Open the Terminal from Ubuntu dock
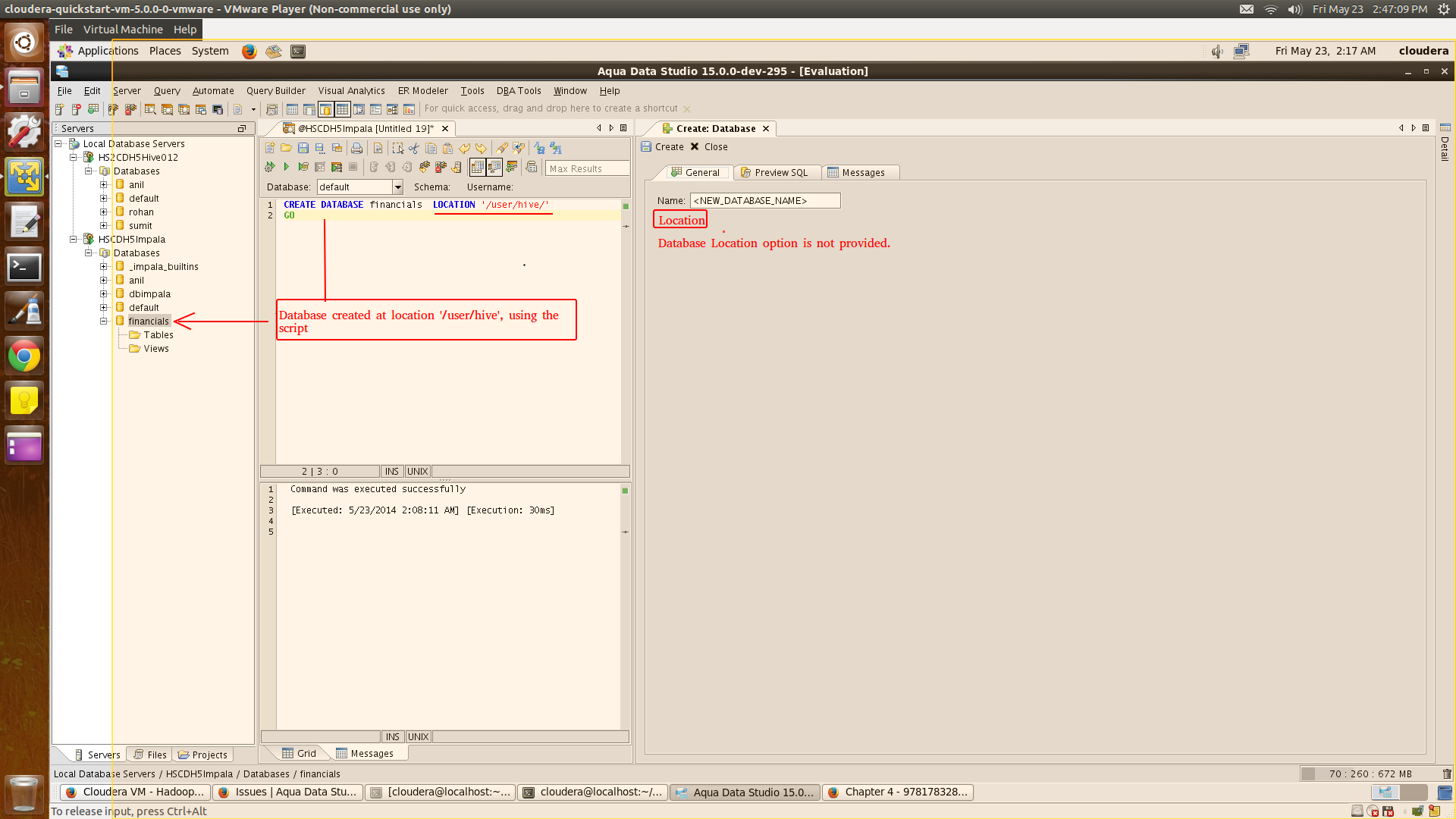The height and width of the screenshot is (819, 1456). (x=24, y=268)
